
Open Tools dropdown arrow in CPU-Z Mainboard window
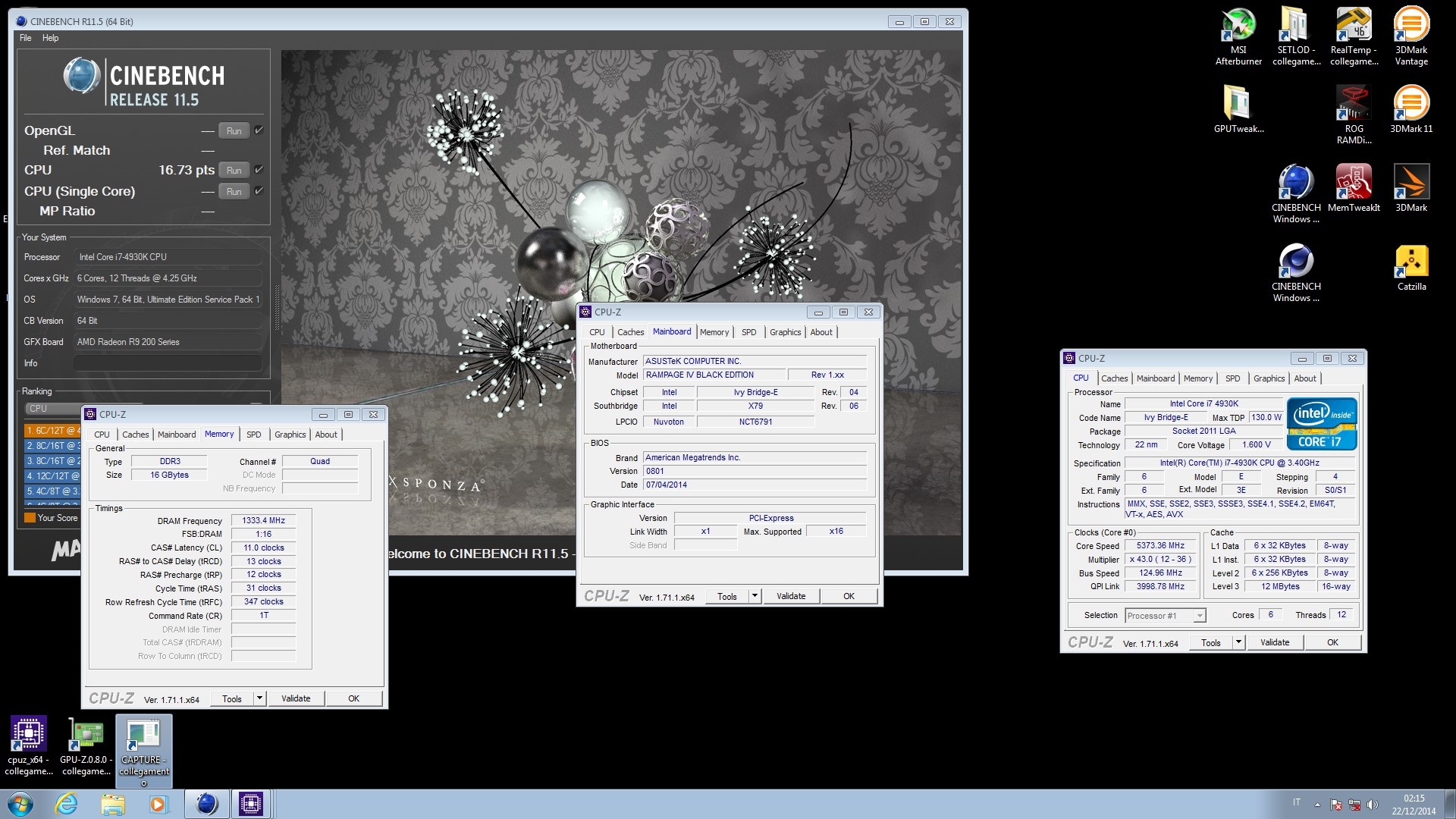click(x=755, y=596)
